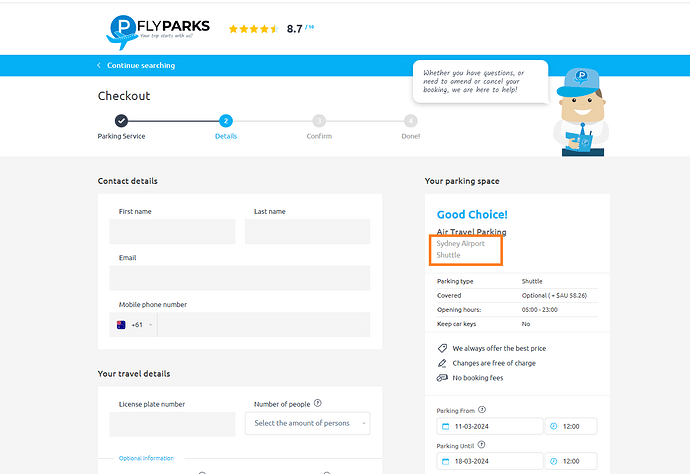
Task: Open the amount of persons dropdown
Action: tap(308, 423)
